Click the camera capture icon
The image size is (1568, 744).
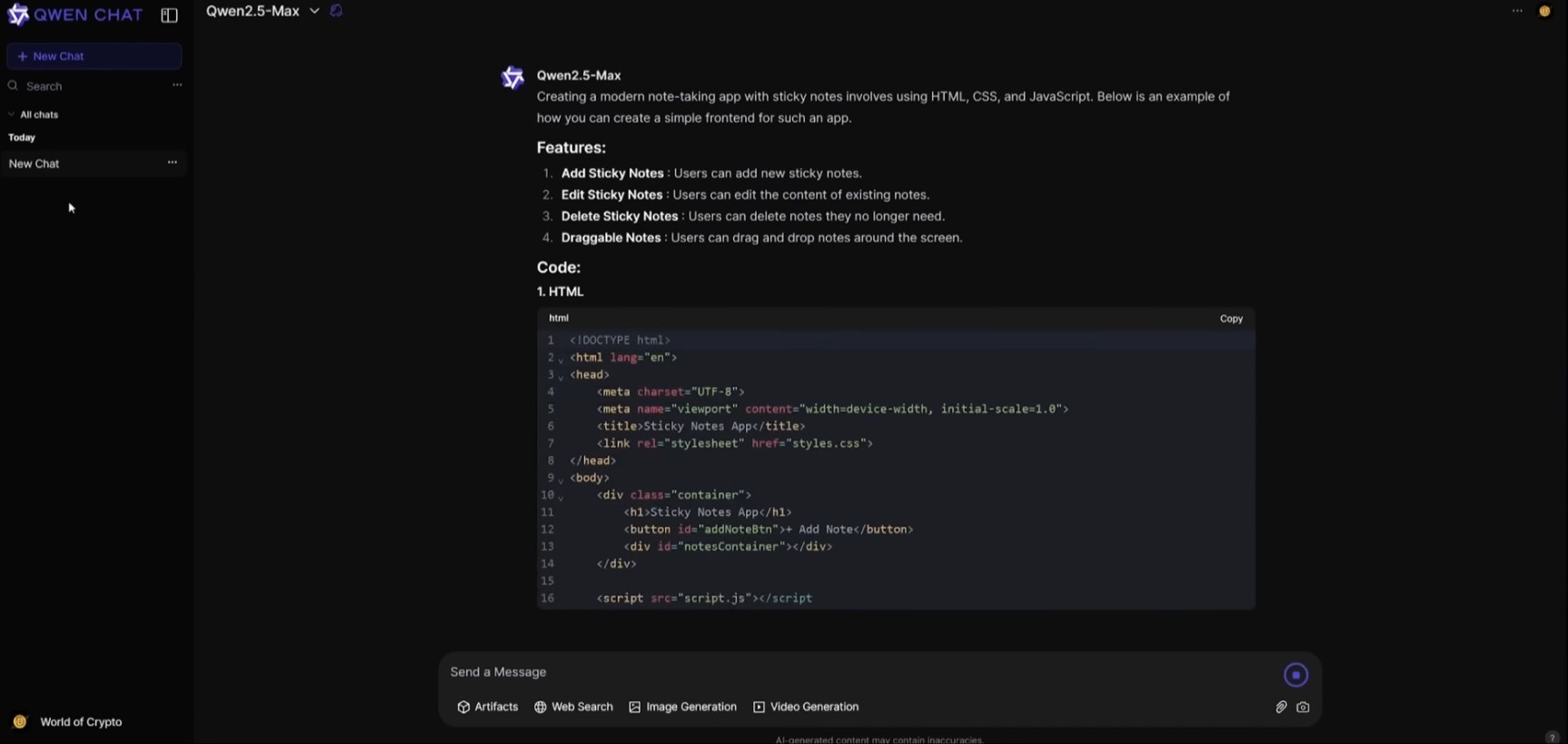click(1303, 707)
